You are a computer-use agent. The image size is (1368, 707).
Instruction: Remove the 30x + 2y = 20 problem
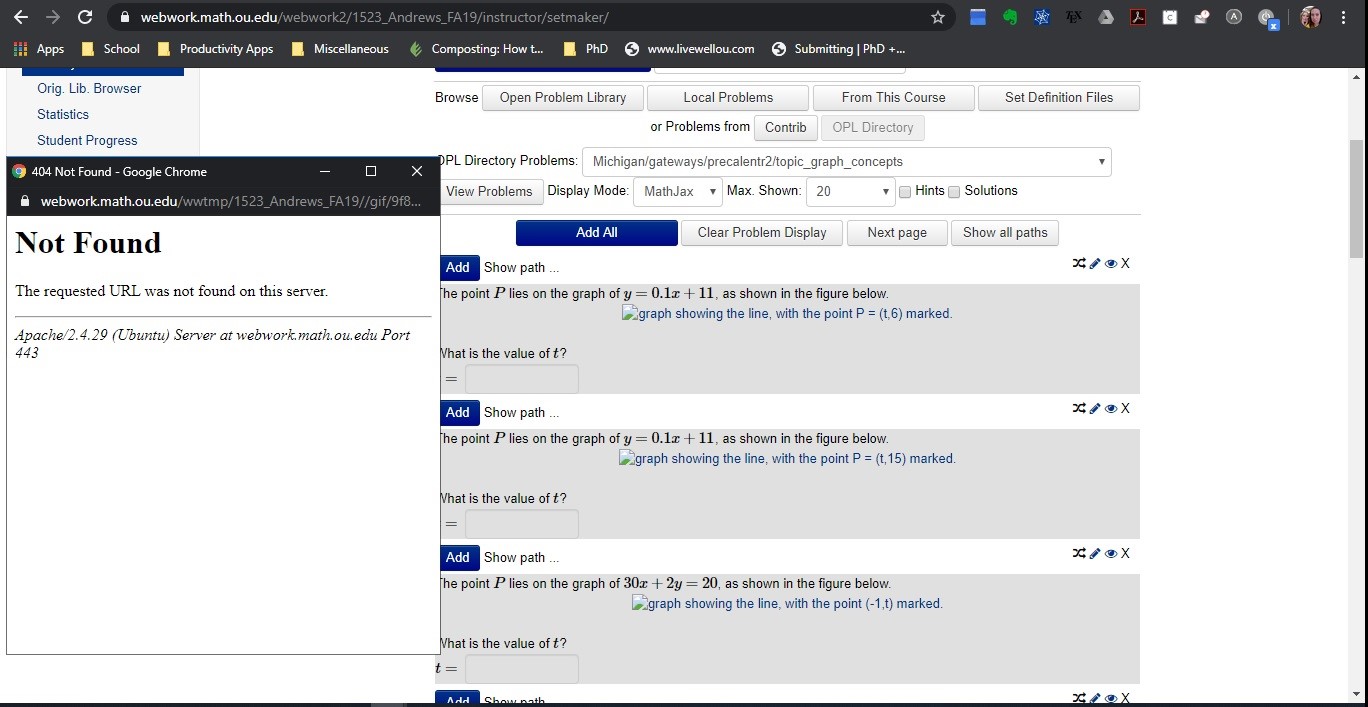coord(1125,554)
